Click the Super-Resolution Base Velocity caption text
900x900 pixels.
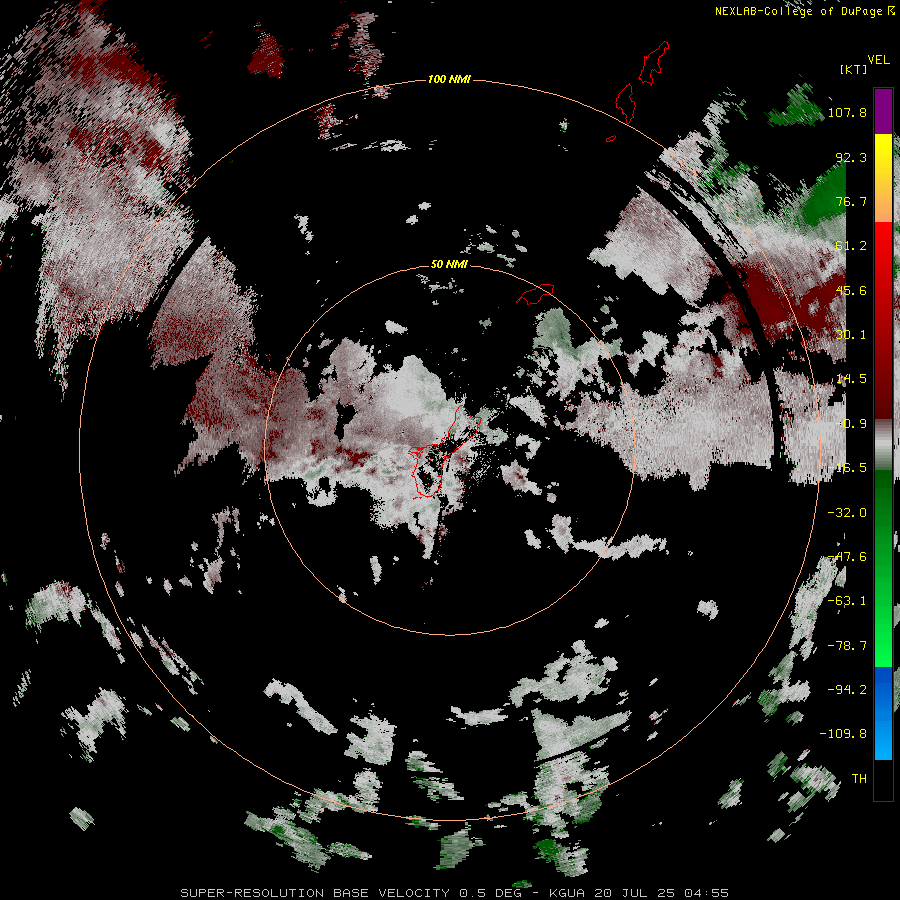click(x=455, y=893)
